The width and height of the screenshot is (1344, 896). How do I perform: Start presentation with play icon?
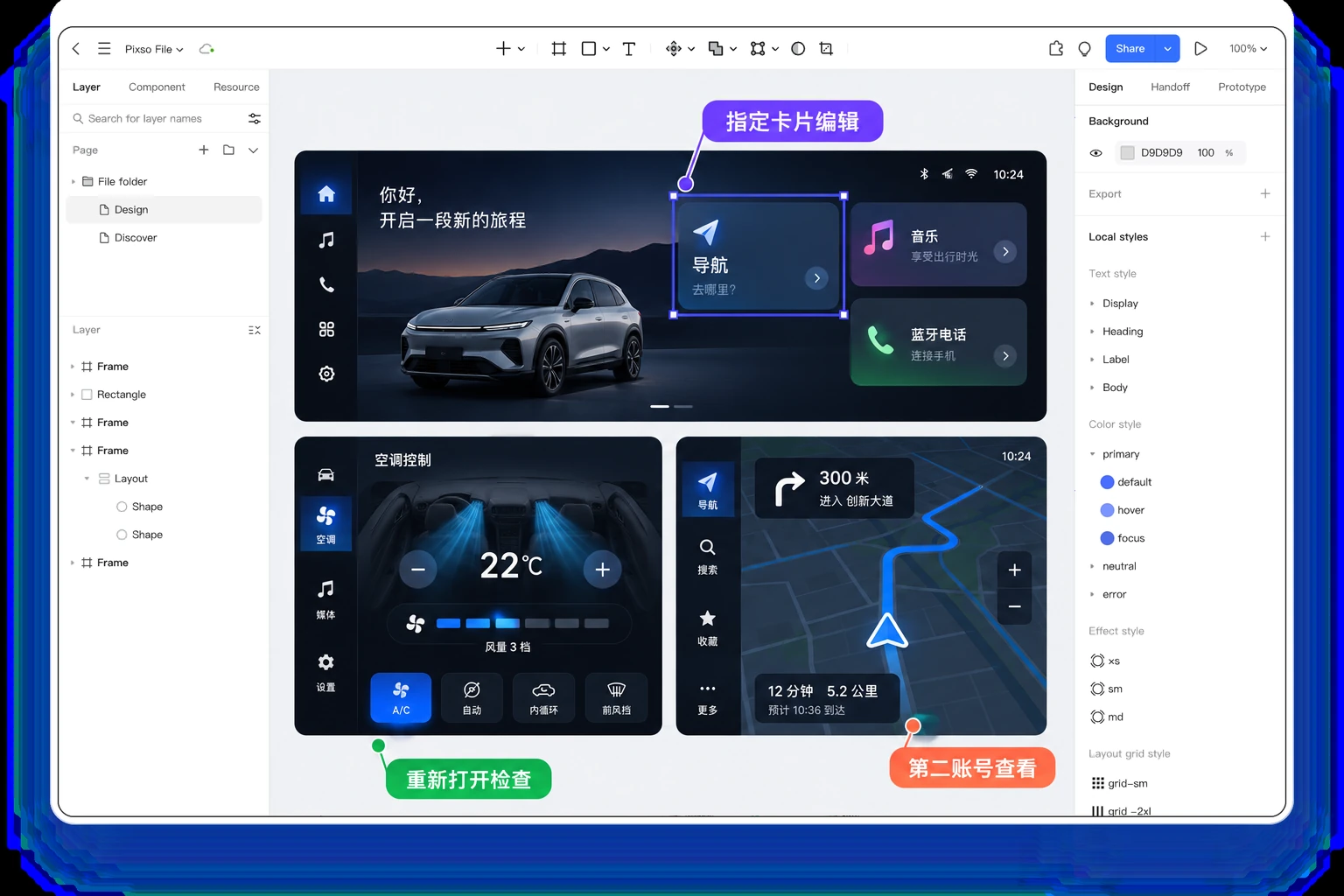[1200, 49]
